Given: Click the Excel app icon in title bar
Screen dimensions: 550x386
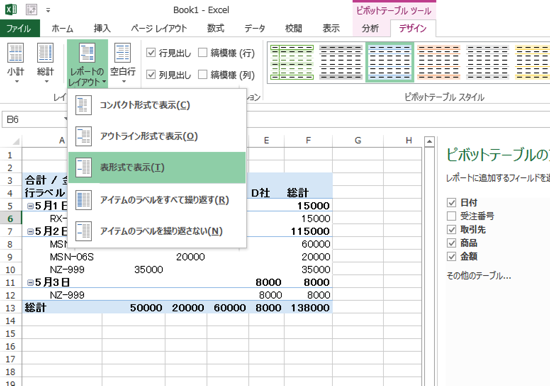Looking at the screenshot, I should 11,9.
